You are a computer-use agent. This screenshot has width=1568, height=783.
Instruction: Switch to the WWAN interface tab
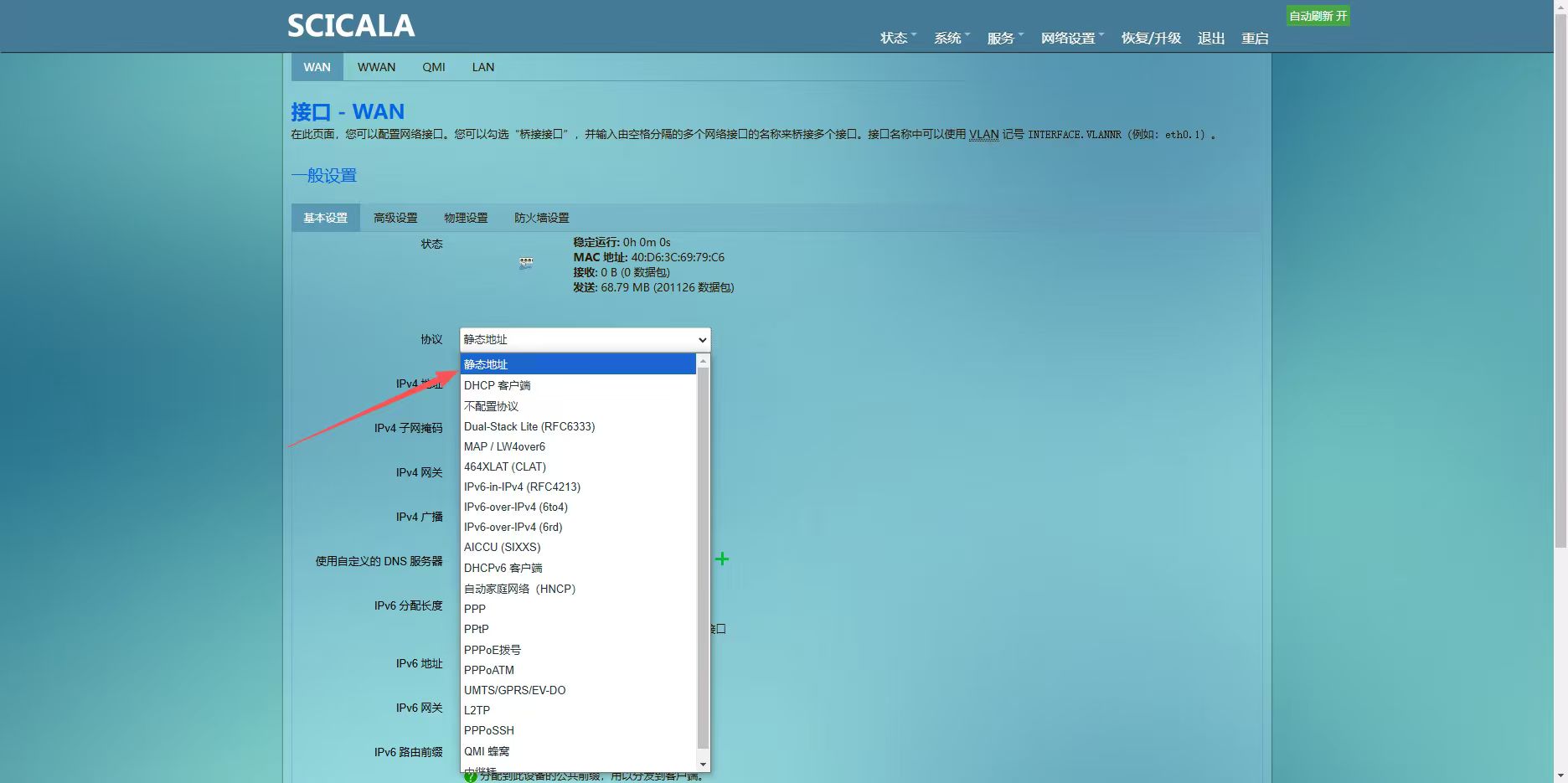click(x=376, y=67)
